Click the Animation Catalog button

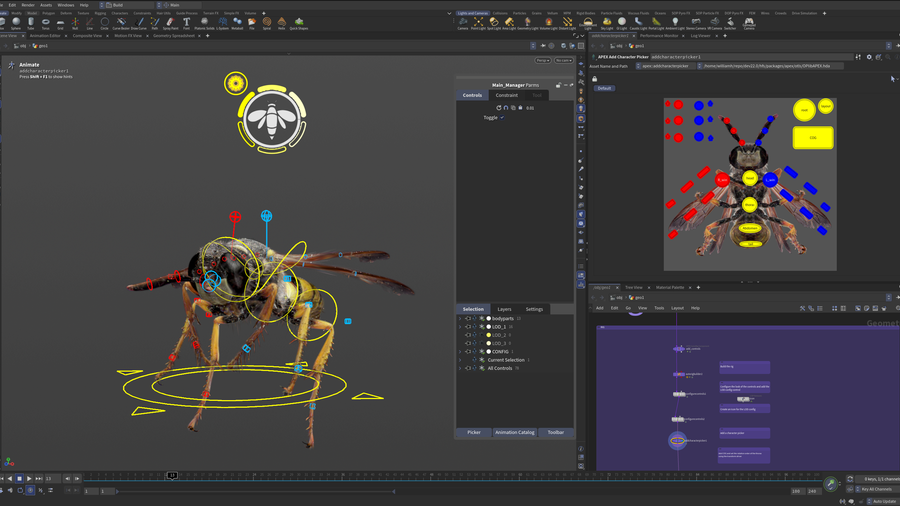(515, 433)
